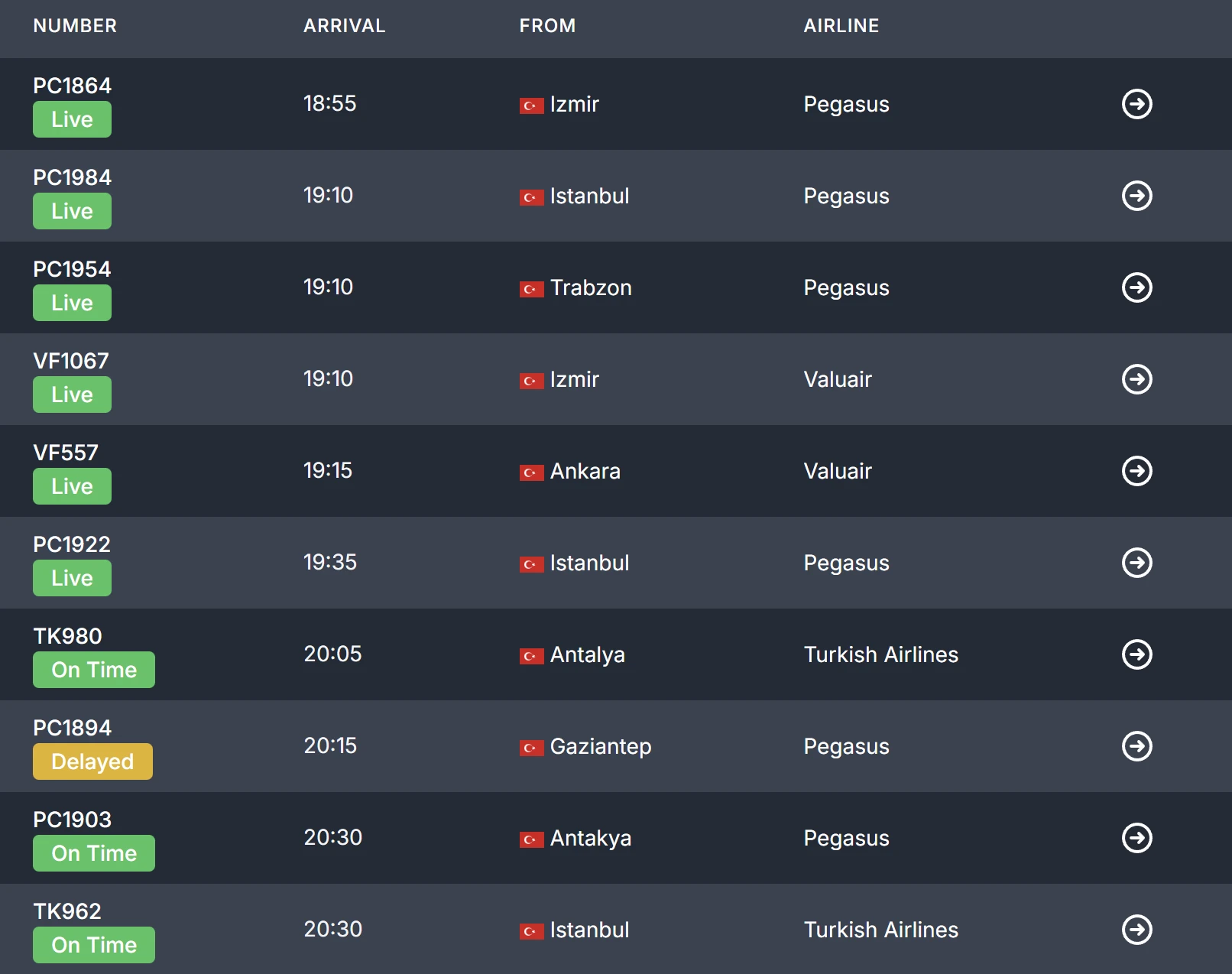Click flight number VF1067
Image resolution: width=1232 pixels, height=974 pixels.
[71, 361]
